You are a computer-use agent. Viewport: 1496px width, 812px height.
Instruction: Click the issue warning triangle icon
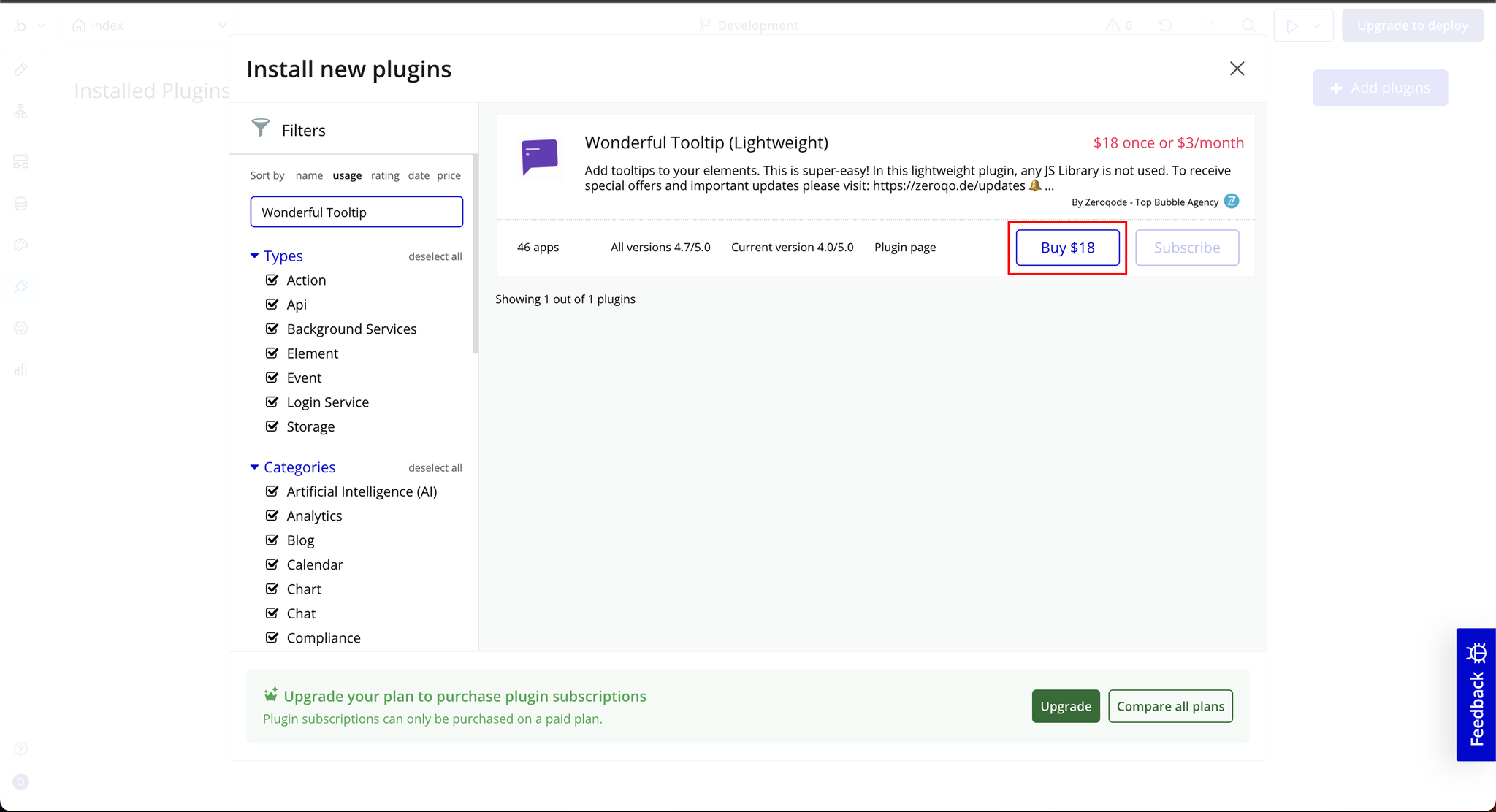click(x=1112, y=26)
